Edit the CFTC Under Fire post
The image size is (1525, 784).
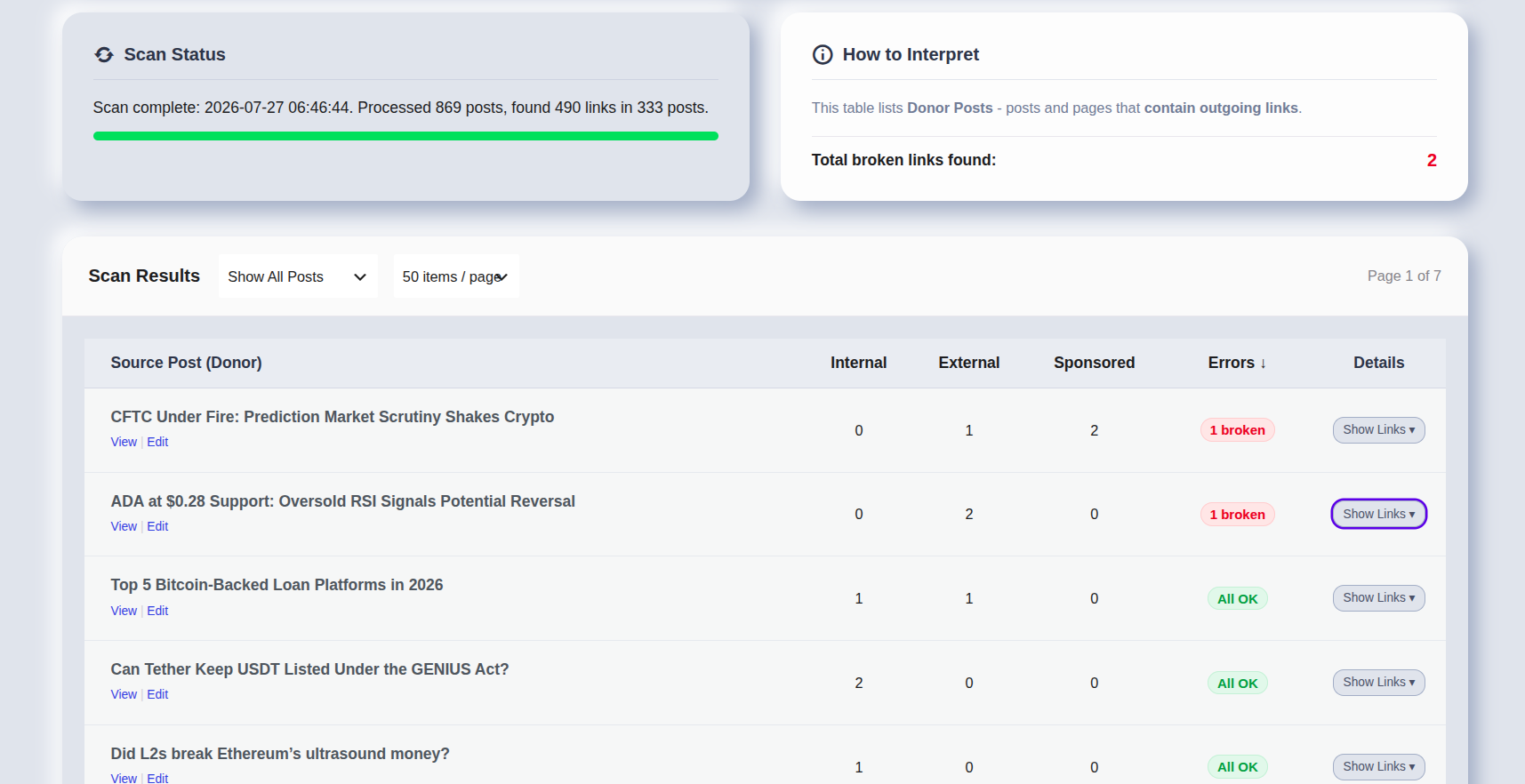click(157, 442)
